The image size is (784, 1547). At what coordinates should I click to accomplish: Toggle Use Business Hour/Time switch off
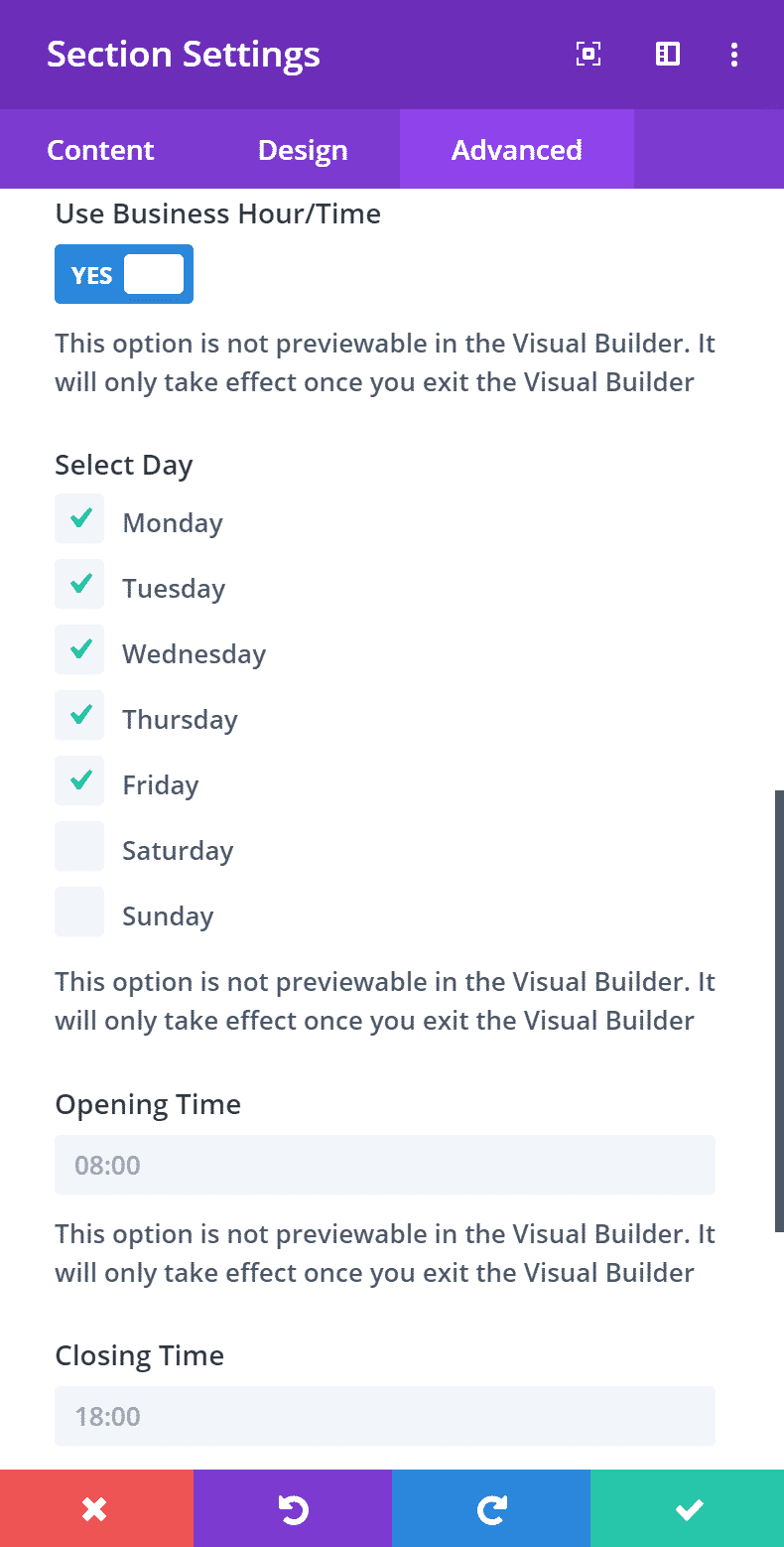point(124,274)
